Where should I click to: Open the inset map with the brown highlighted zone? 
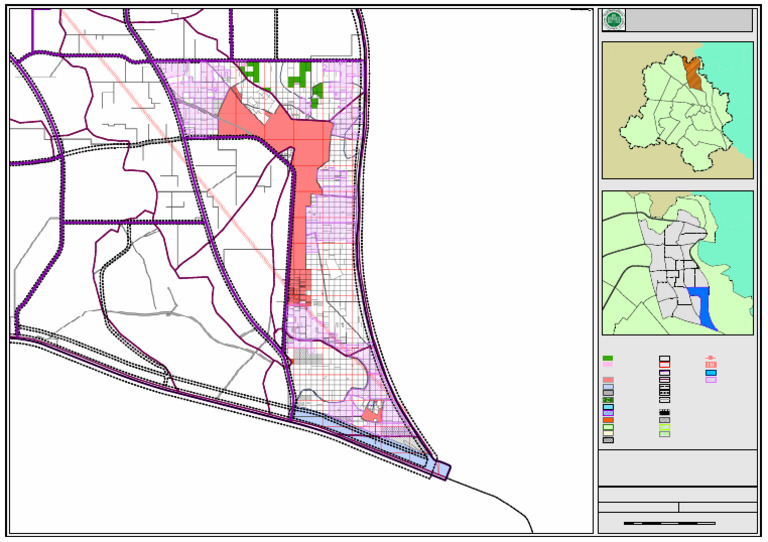tap(678, 110)
